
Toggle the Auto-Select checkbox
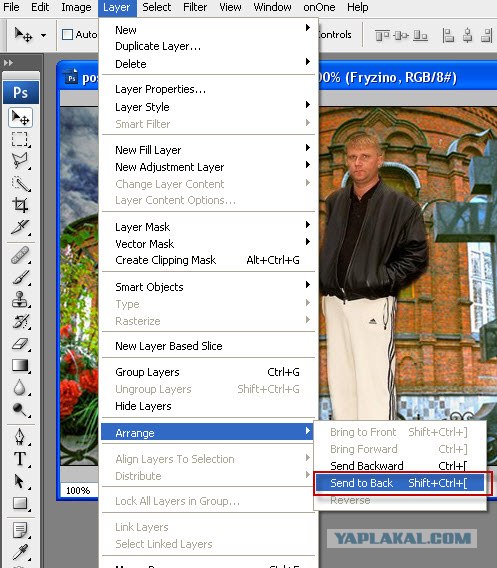[x=67, y=35]
